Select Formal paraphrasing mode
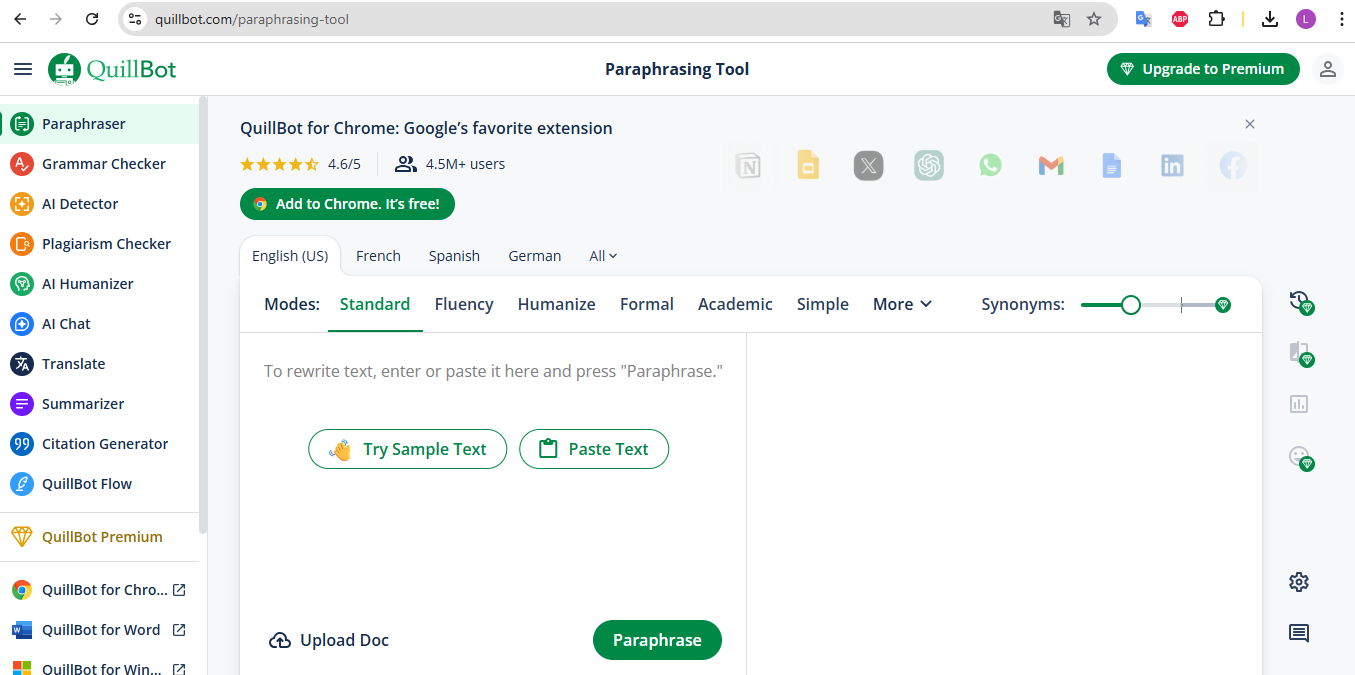 (647, 304)
